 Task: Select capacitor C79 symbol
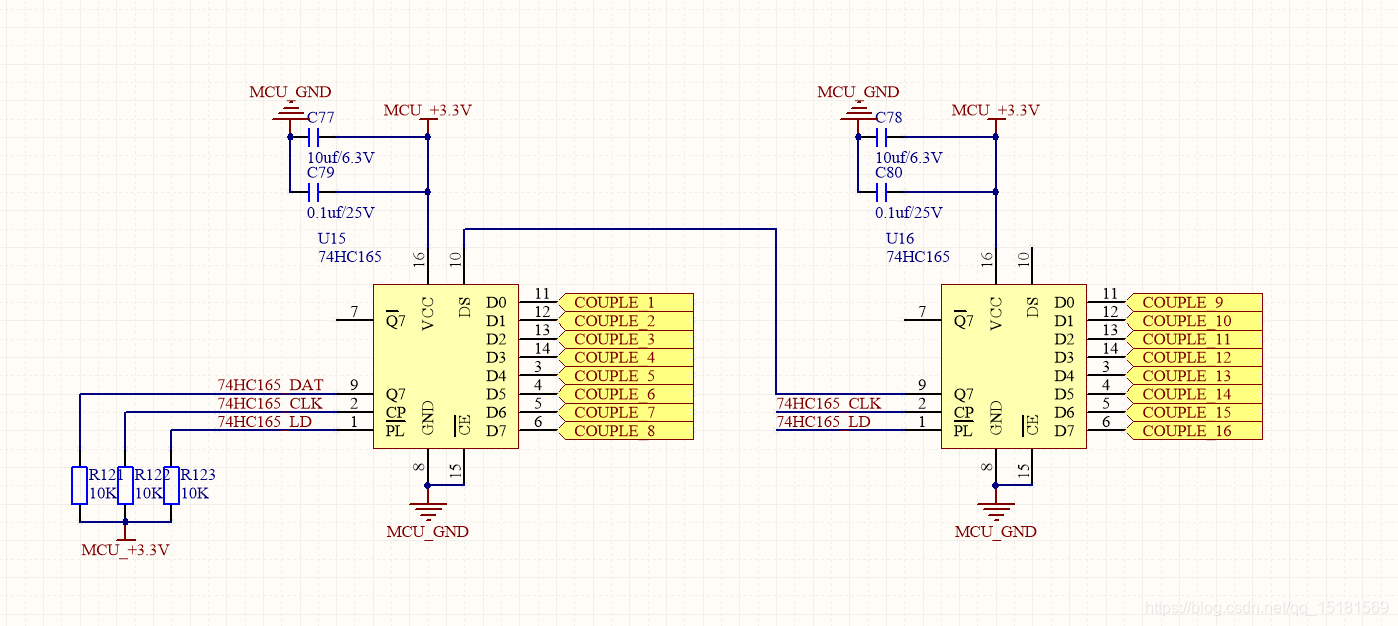(x=313, y=191)
